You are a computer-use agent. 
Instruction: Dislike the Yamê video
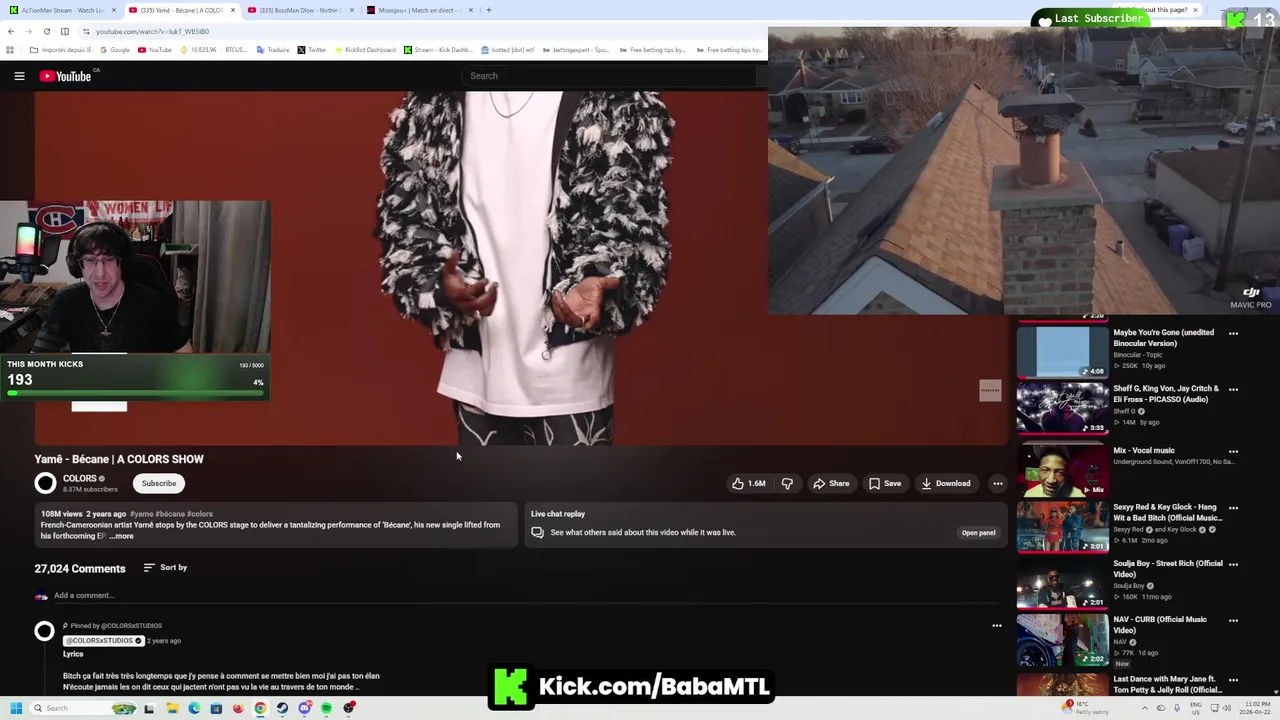click(787, 483)
